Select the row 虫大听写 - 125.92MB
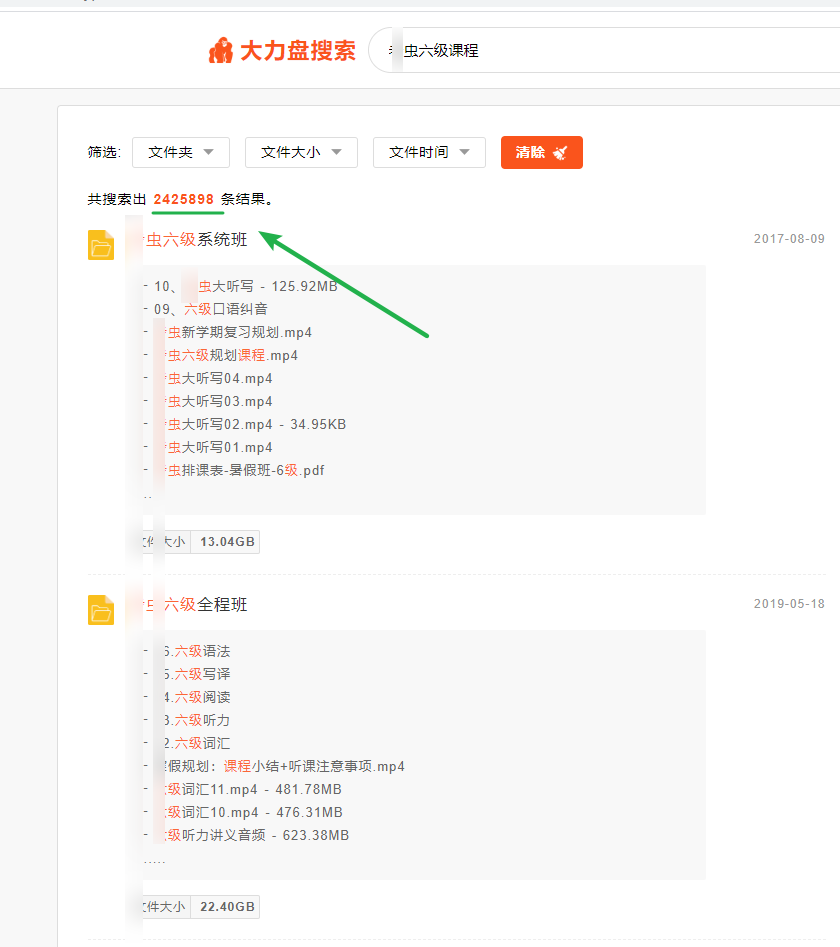840x947 pixels. click(246, 286)
